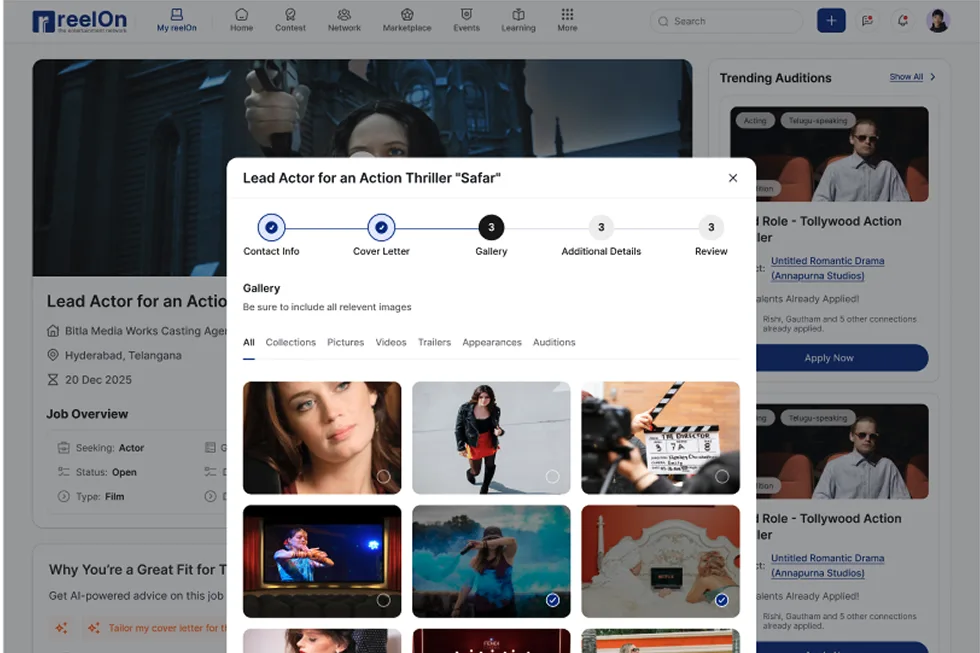Open the Network page icon
The width and height of the screenshot is (980, 653).
click(x=344, y=15)
